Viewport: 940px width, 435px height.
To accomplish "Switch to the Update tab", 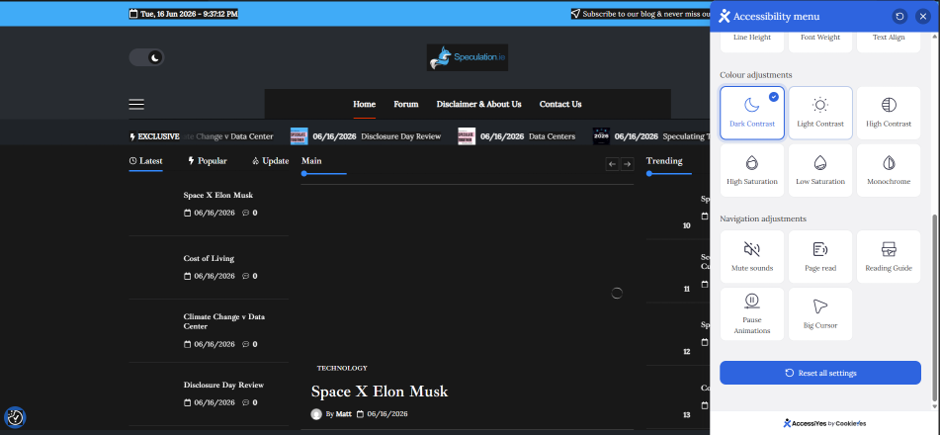I will pyautogui.click(x=270, y=161).
